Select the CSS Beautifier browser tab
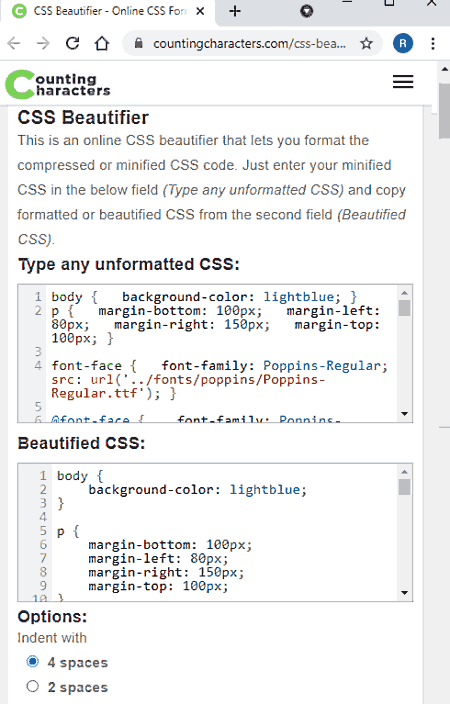 pos(108,12)
